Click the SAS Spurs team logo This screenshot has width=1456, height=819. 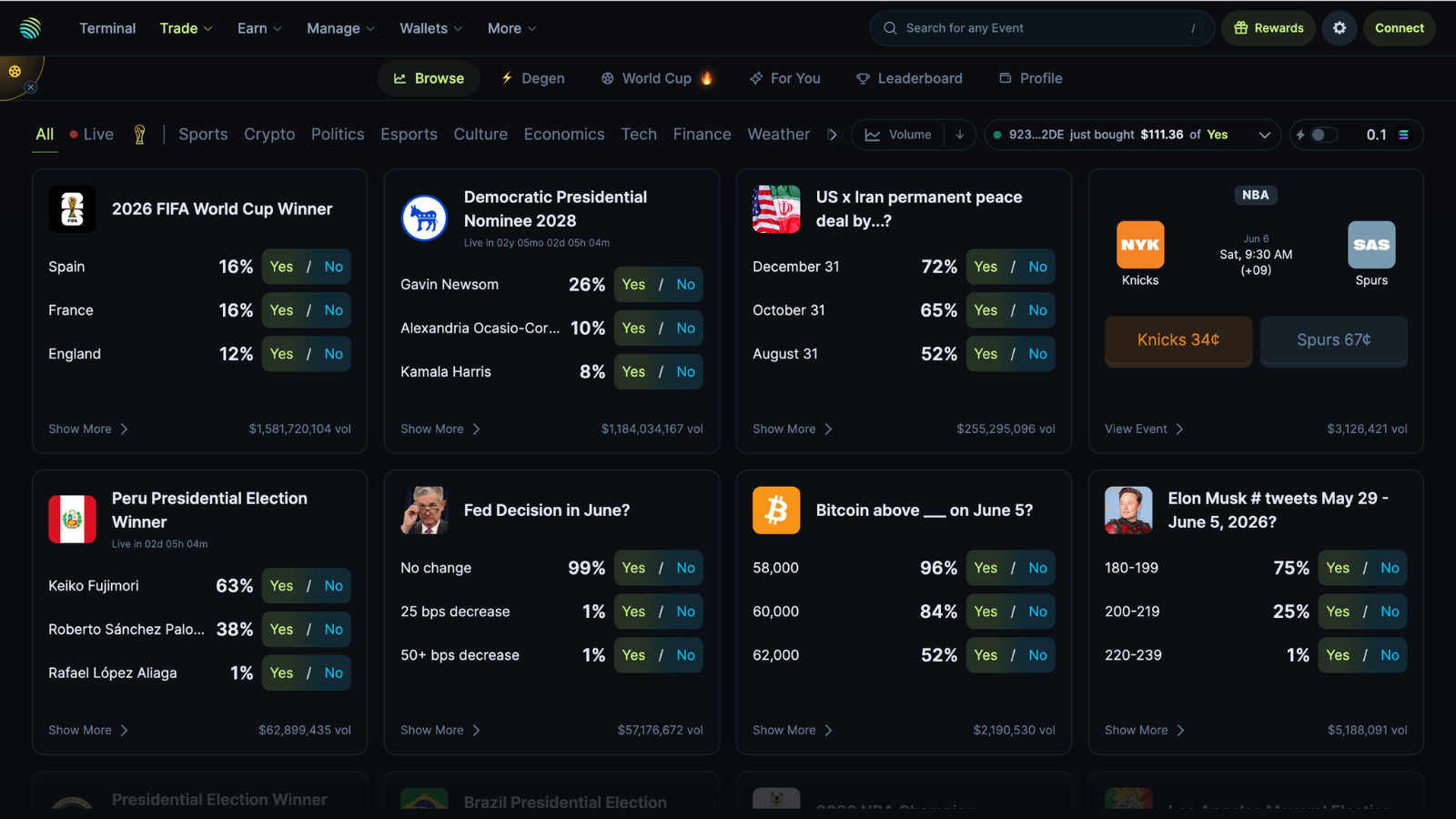(1371, 245)
